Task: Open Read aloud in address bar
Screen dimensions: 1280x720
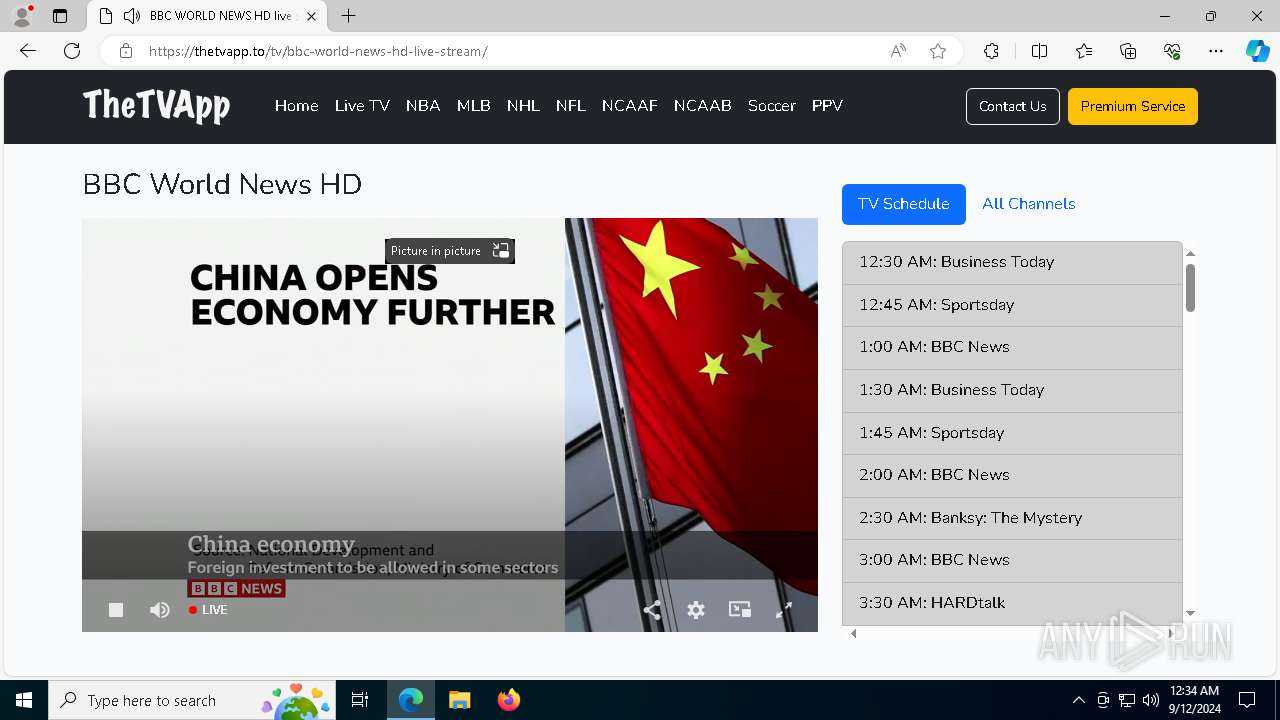Action: (x=898, y=51)
